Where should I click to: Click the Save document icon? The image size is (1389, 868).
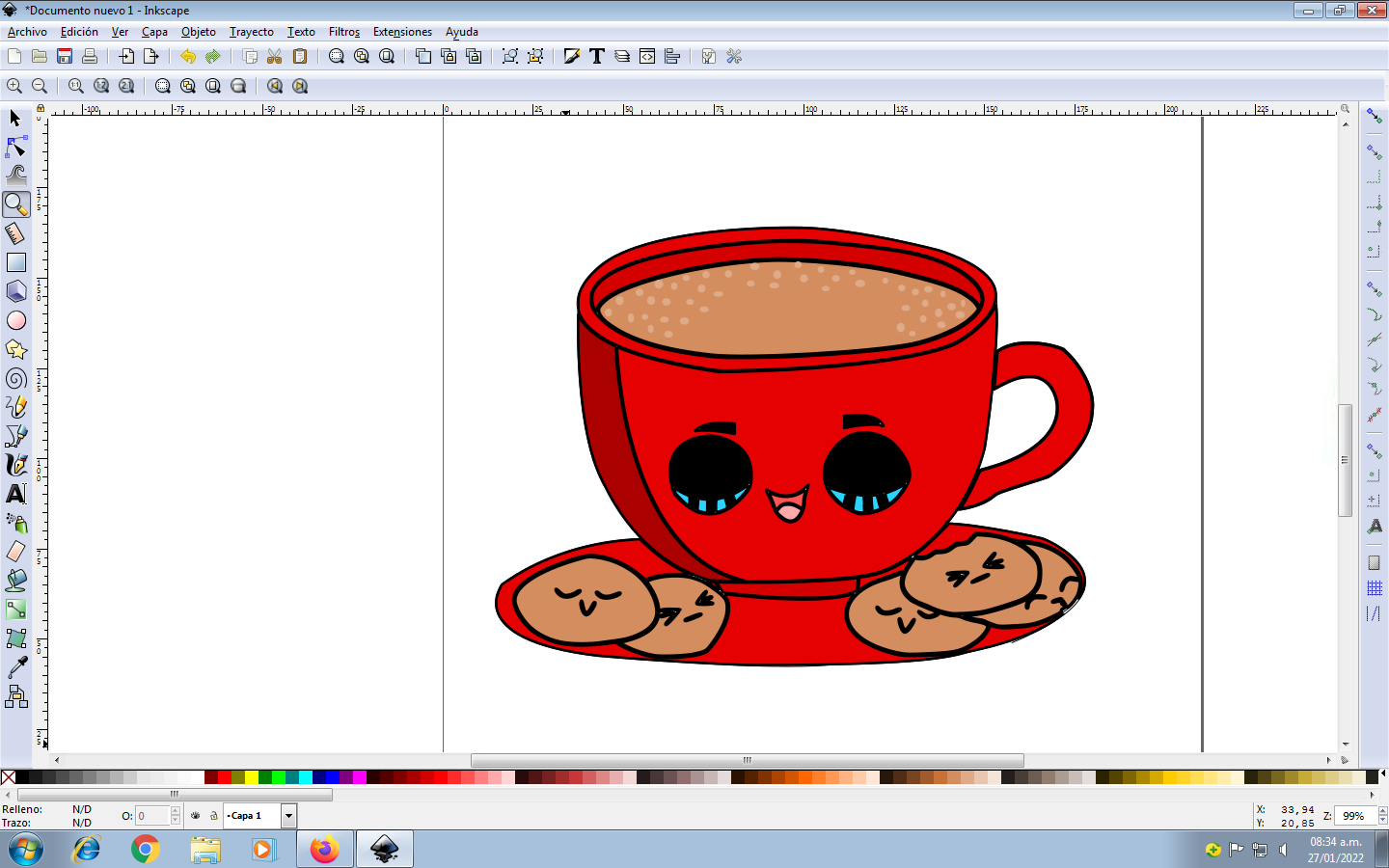click(x=65, y=57)
